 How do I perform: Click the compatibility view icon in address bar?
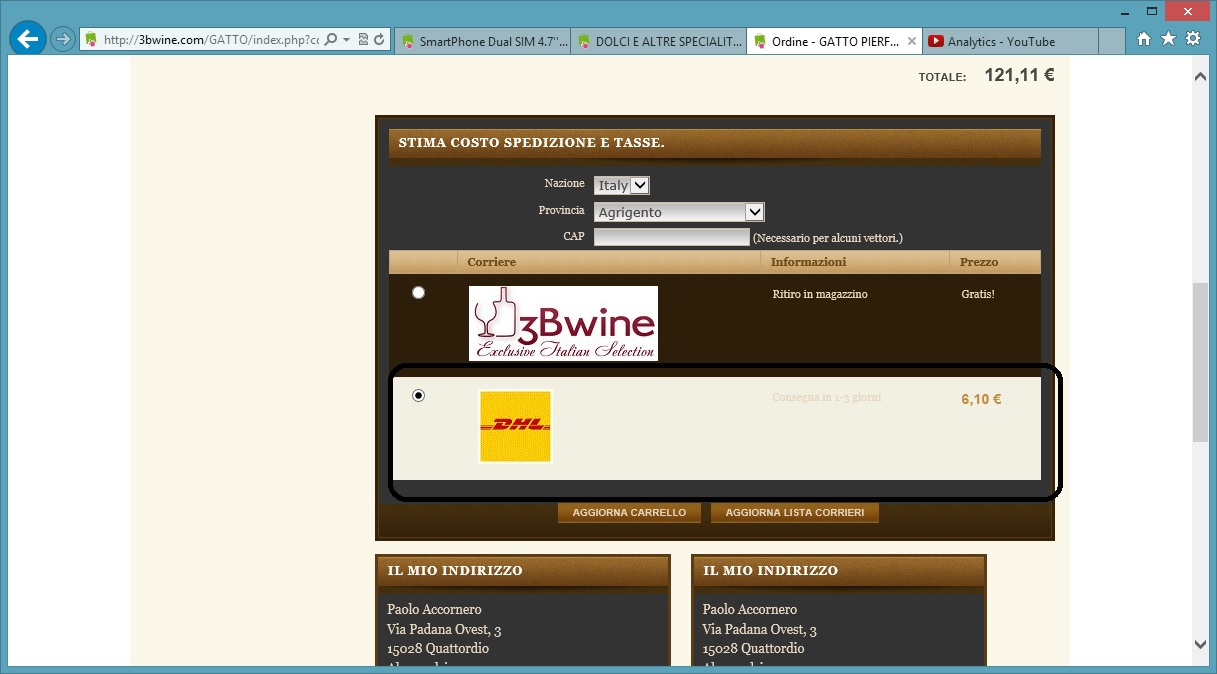(362, 40)
